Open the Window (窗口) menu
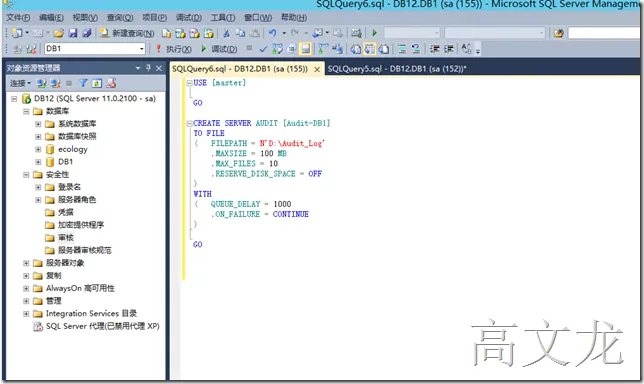The width and height of the screenshot is (644, 384). click(258, 18)
